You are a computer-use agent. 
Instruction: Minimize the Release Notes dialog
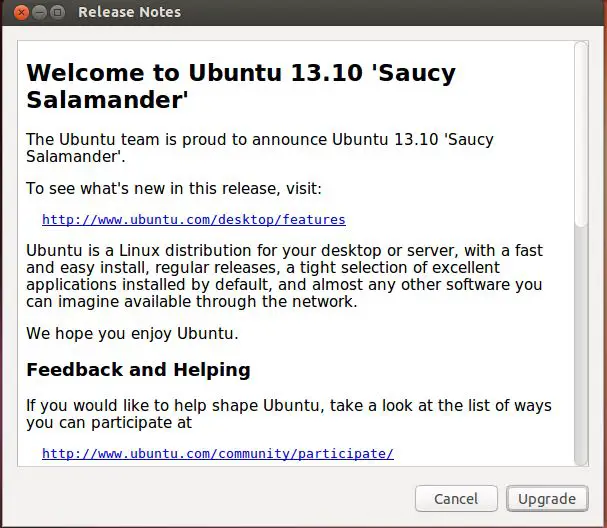(x=39, y=12)
